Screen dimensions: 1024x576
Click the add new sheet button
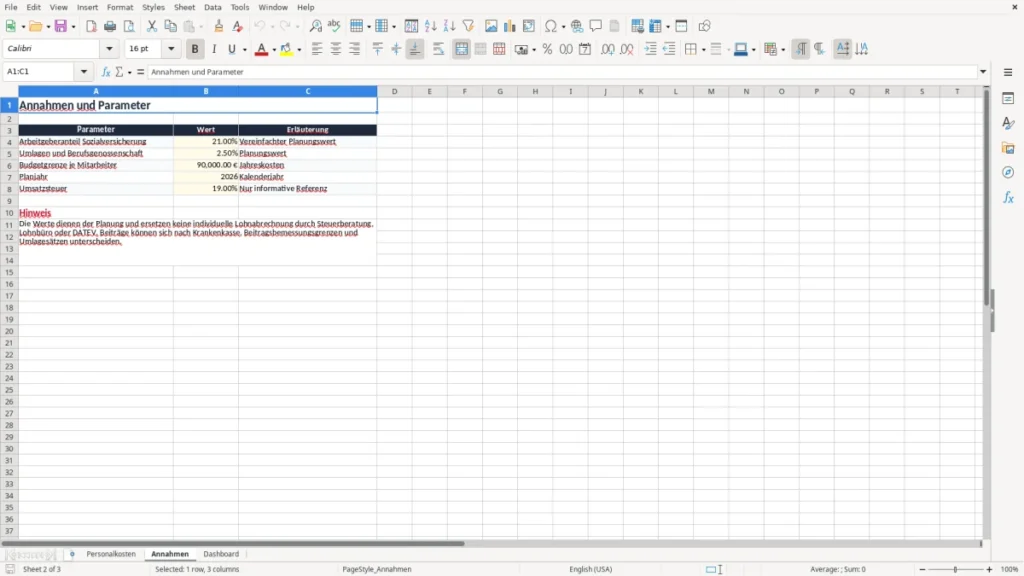72,554
